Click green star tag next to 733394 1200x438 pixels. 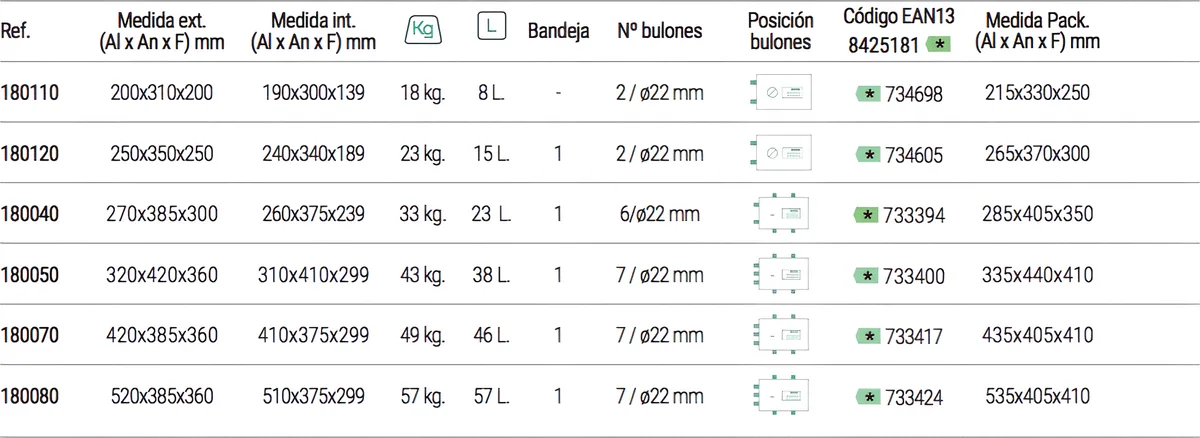point(868,214)
